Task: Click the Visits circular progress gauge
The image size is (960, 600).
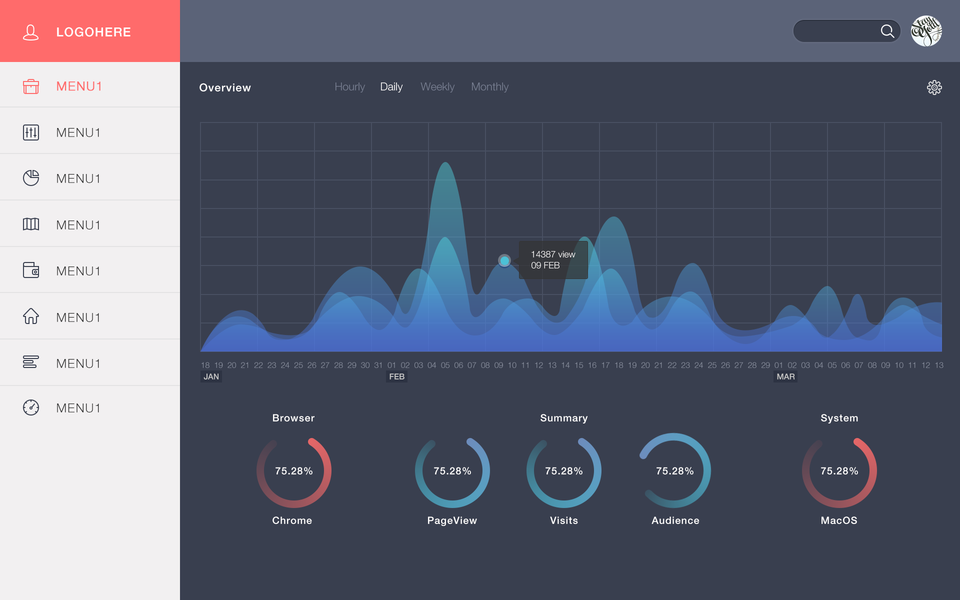Action: coord(564,471)
